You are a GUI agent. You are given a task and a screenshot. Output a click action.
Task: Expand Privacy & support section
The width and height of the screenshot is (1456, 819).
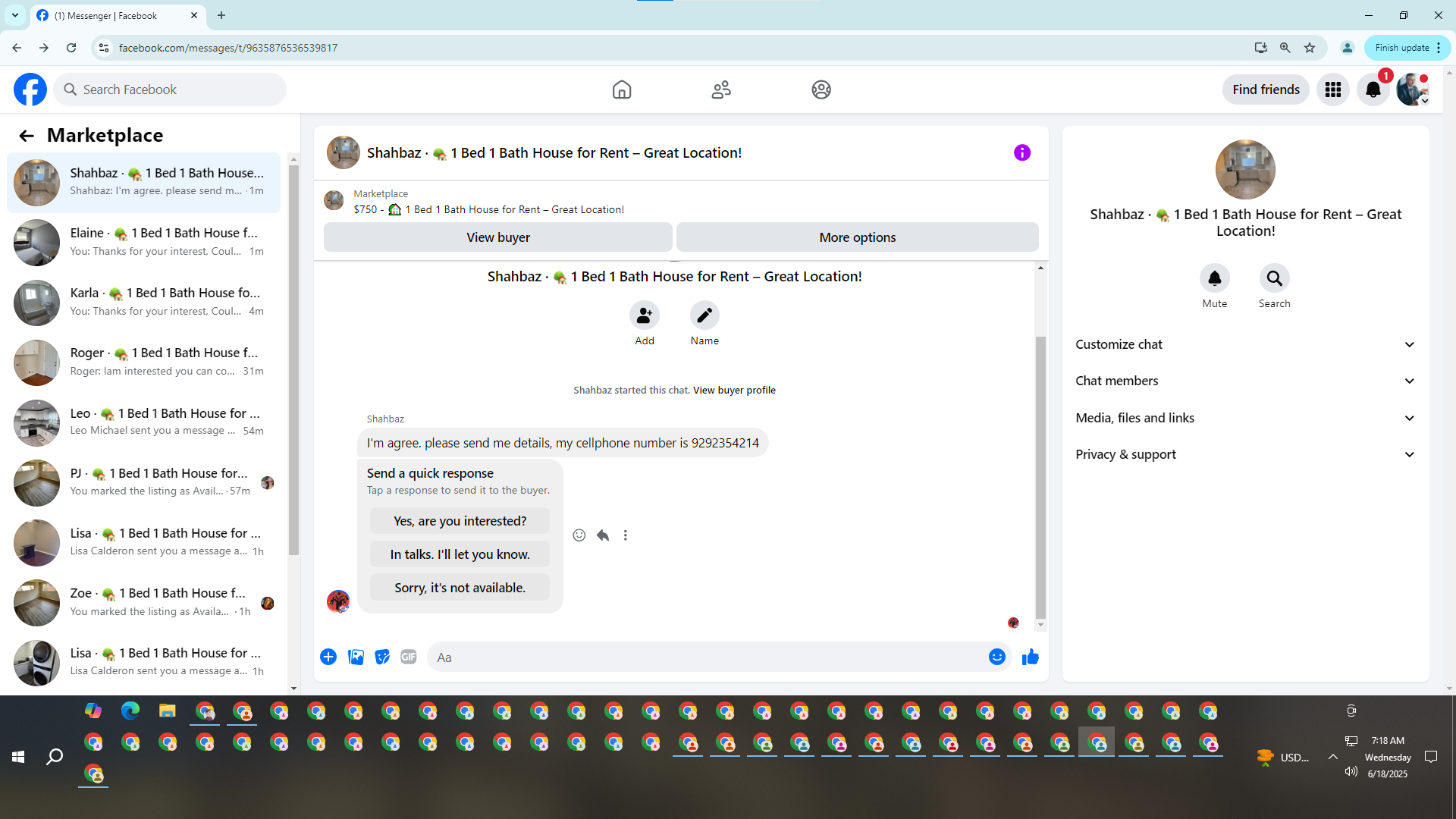[x=1245, y=454]
